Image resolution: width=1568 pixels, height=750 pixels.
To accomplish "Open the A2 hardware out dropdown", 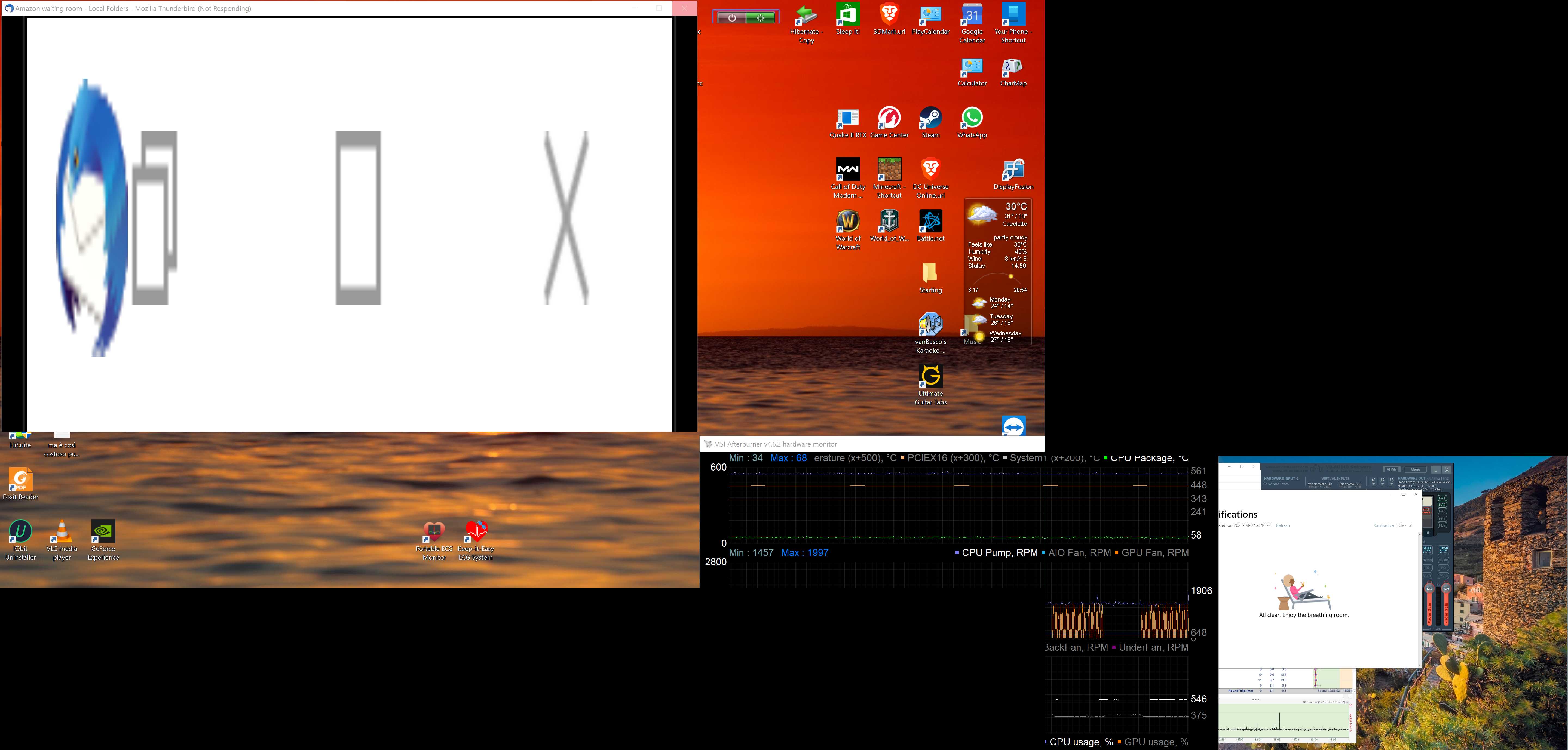I will [1382, 481].
